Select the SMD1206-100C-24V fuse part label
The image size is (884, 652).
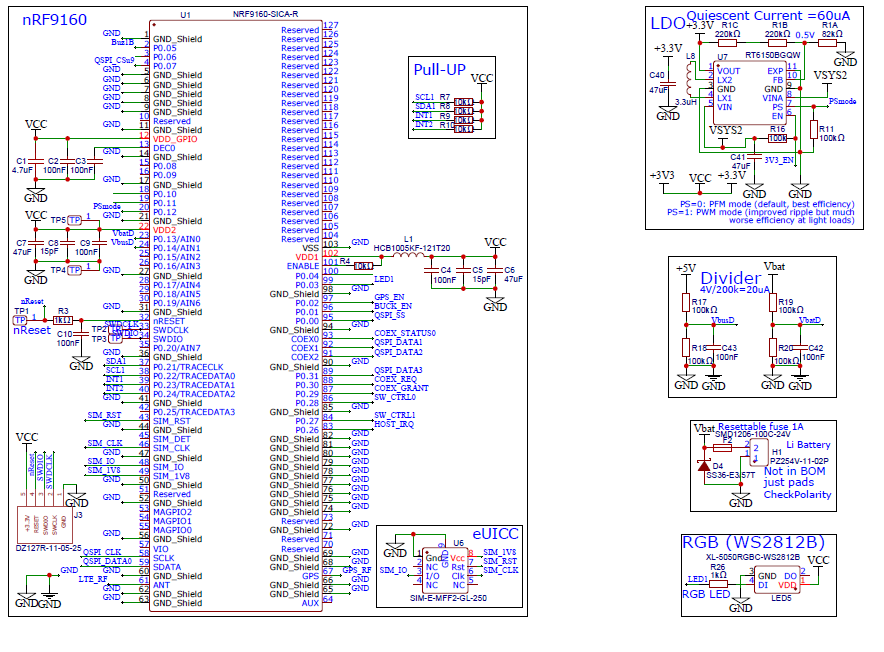pos(753,434)
